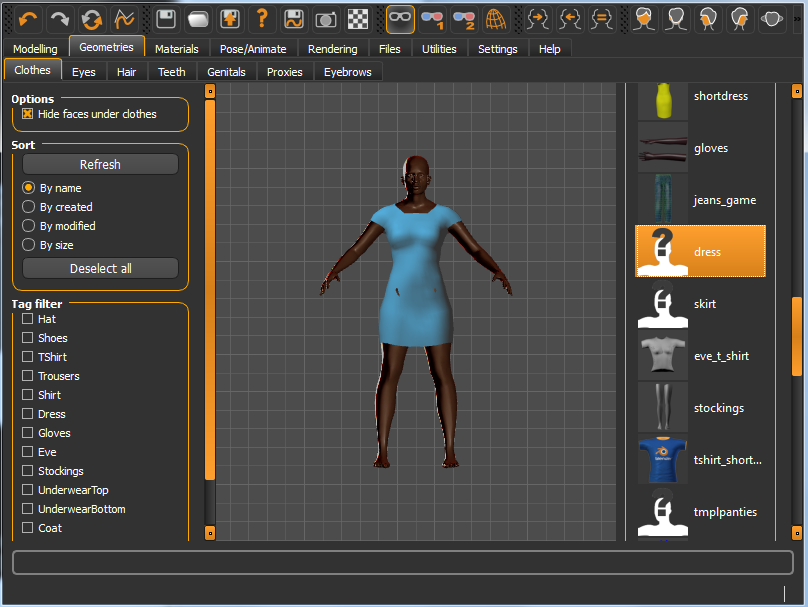This screenshot has height=607, width=808.
Task: Enable the Stockings tag filter
Action: (28, 471)
